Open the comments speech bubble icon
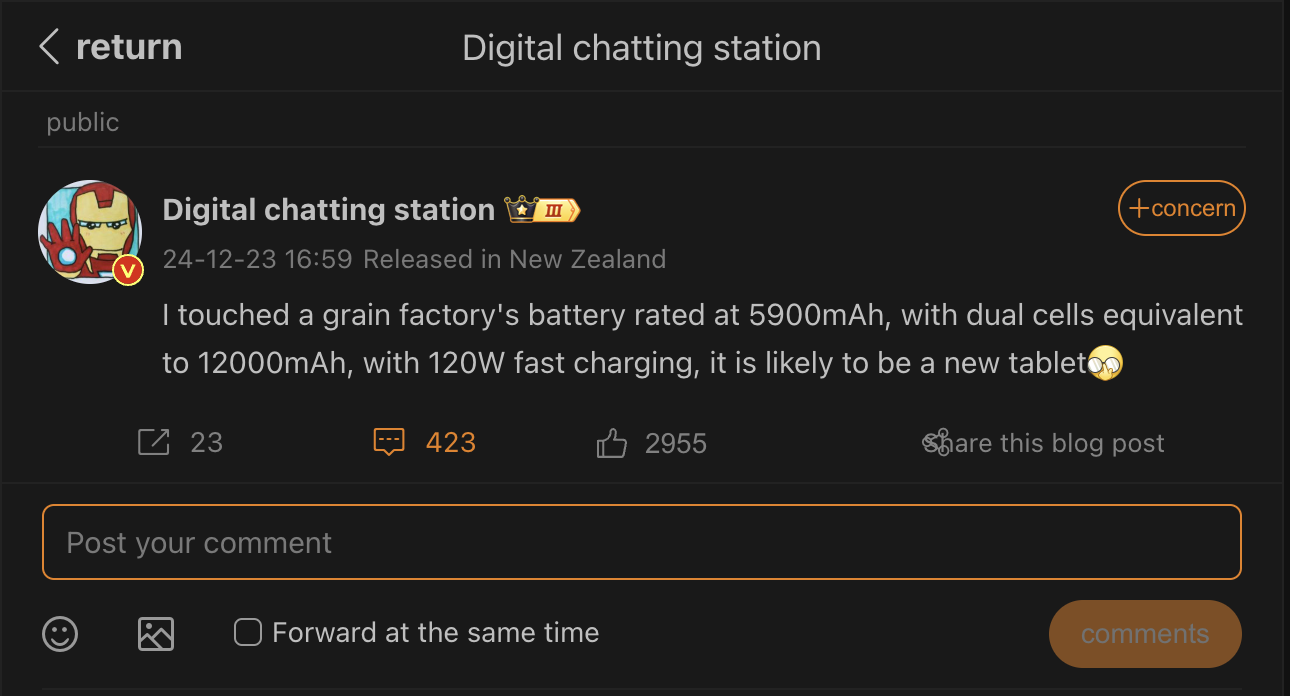Image resolution: width=1290 pixels, height=696 pixels. coord(388,442)
